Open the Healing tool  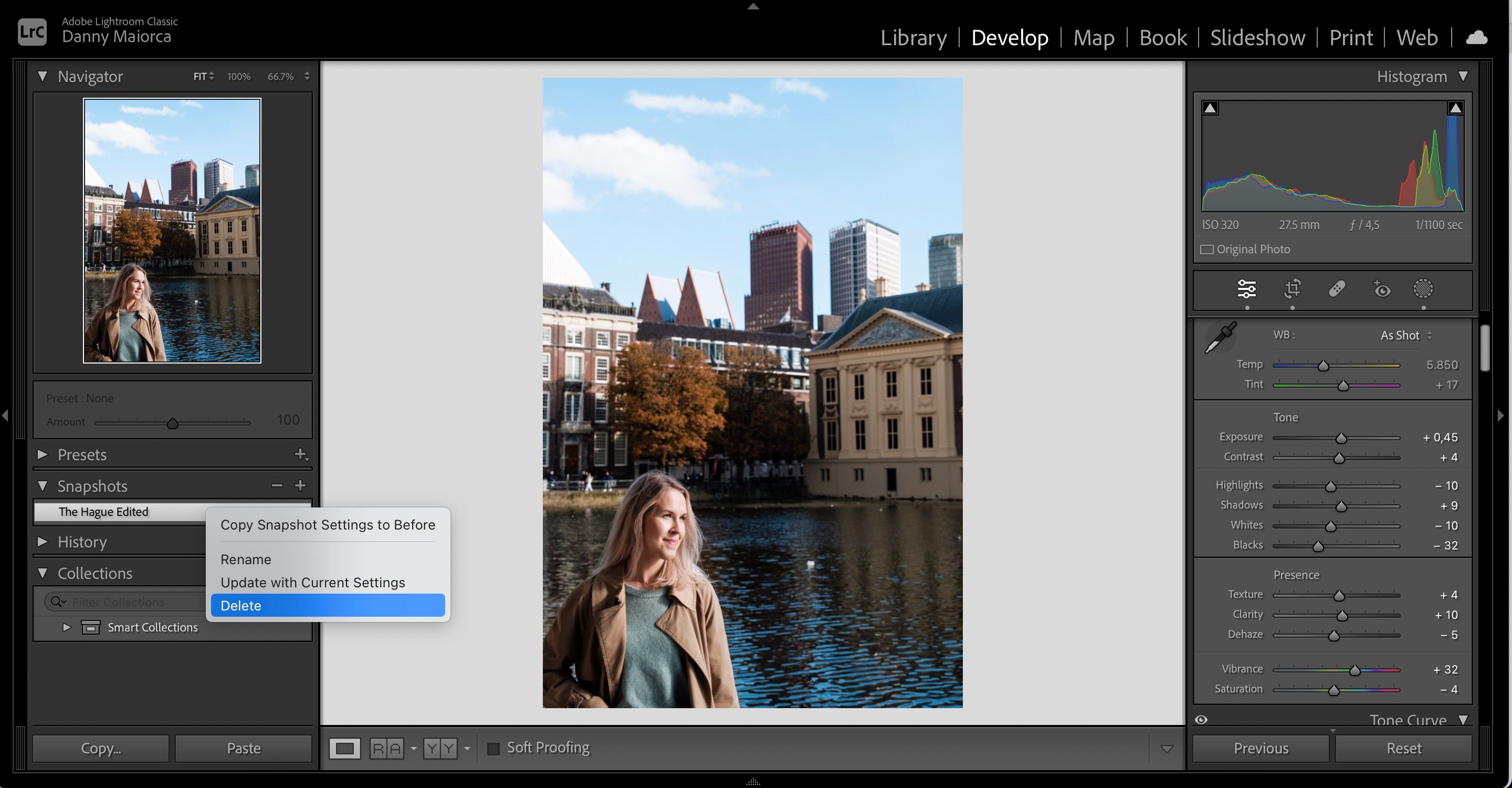coord(1337,289)
